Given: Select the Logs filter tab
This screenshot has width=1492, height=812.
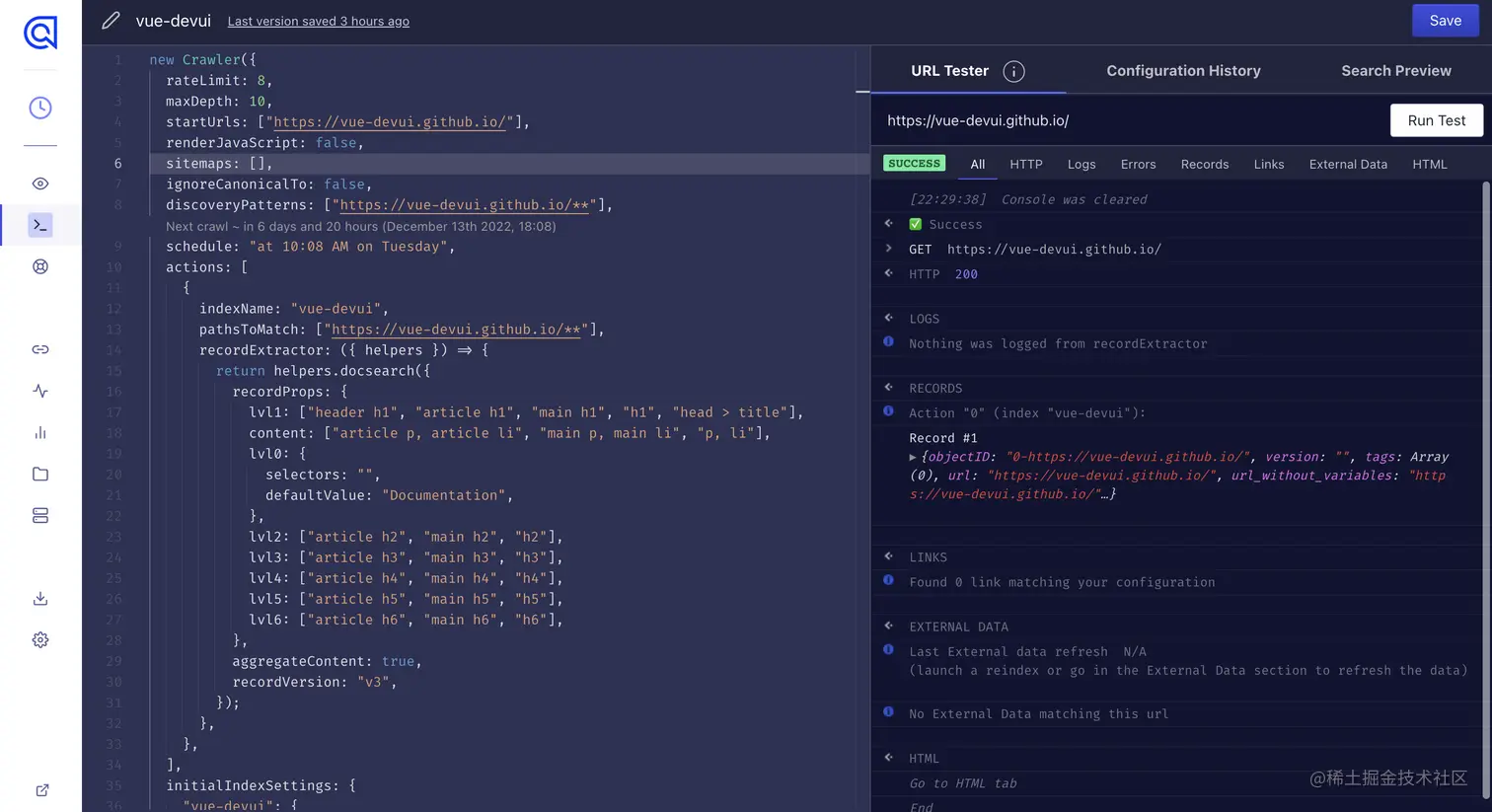Looking at the screenshot, I should [1082, 165].
